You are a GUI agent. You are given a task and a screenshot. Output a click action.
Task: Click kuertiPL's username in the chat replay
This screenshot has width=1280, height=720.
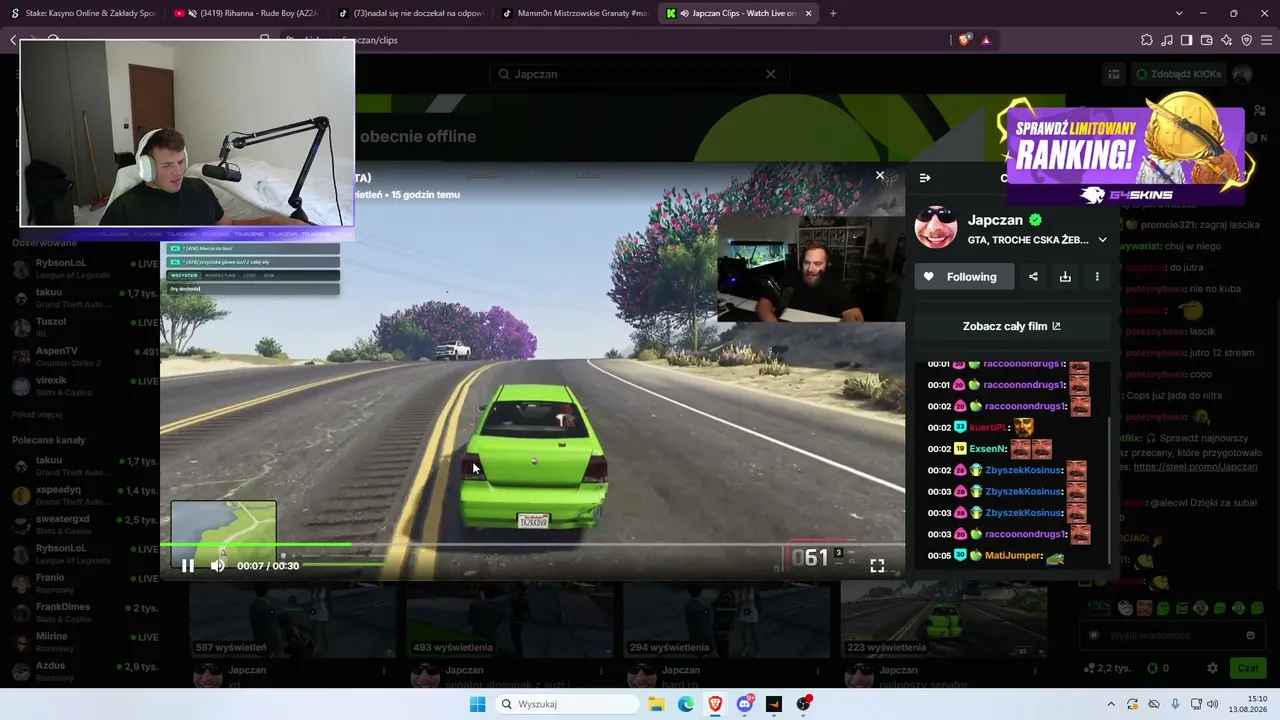tap(986, 427)
